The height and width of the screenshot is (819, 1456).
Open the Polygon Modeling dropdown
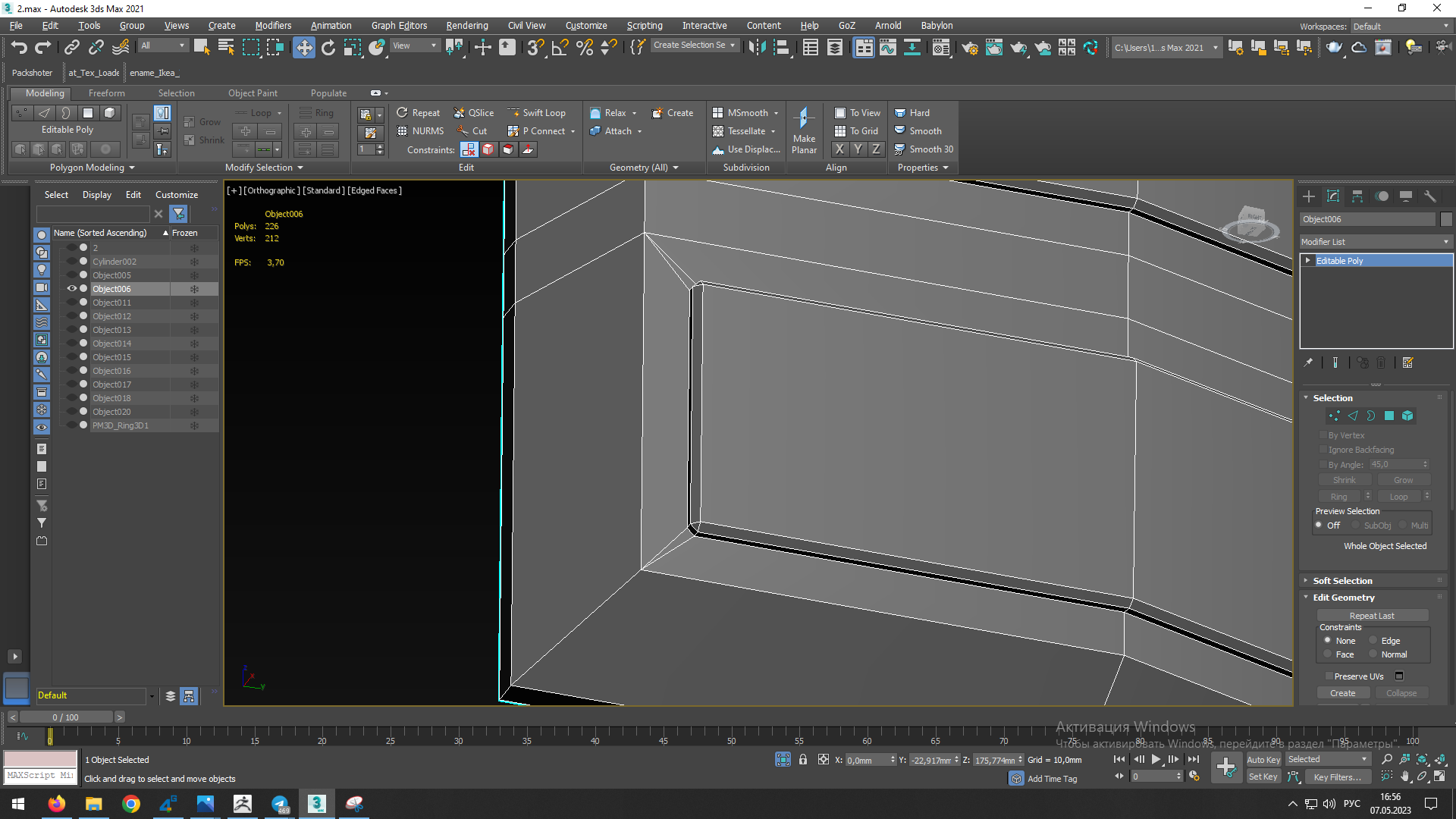93,168
